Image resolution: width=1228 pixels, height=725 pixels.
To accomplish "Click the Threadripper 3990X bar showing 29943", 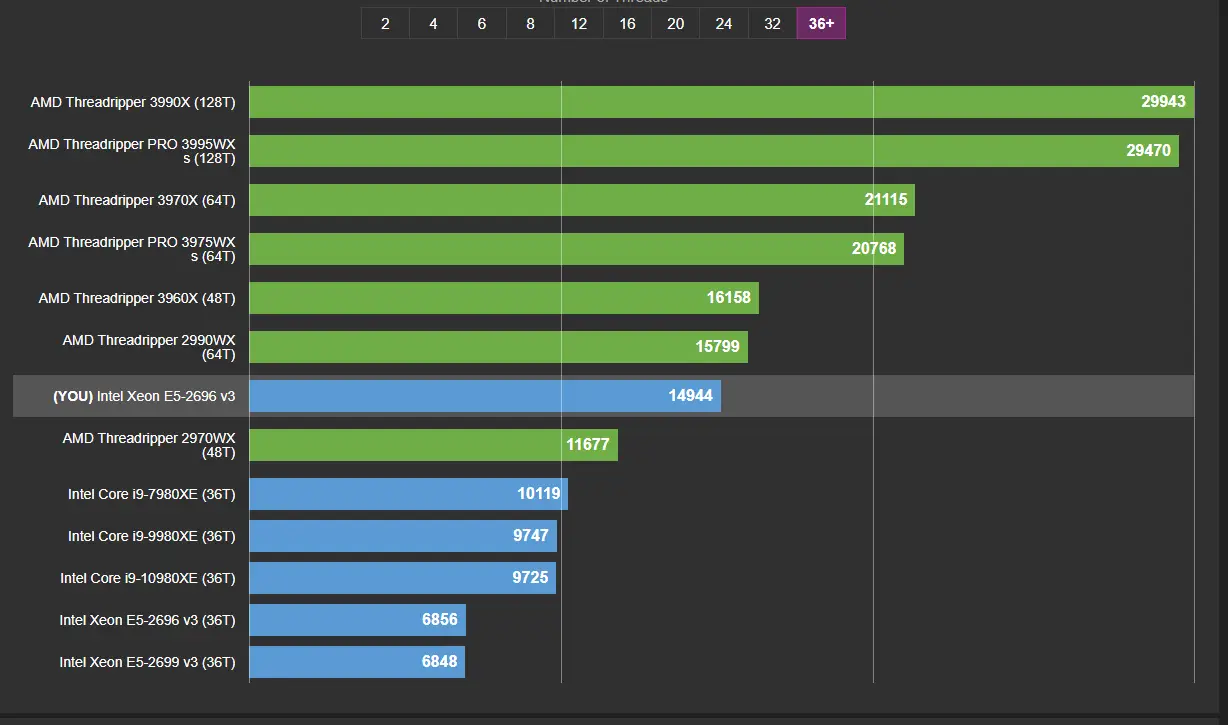I will point(722,102).
